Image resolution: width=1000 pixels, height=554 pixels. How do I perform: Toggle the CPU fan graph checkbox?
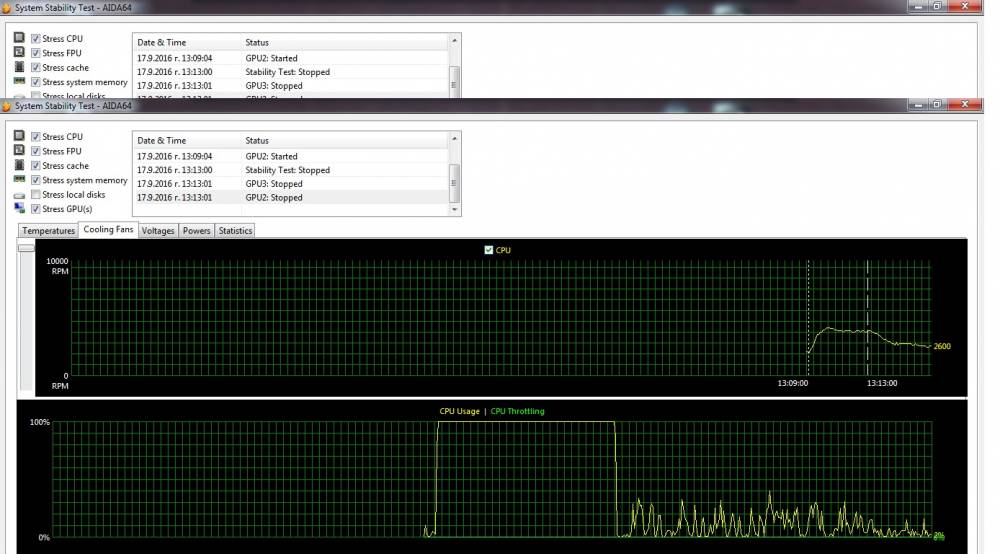(x=489, y=250)
